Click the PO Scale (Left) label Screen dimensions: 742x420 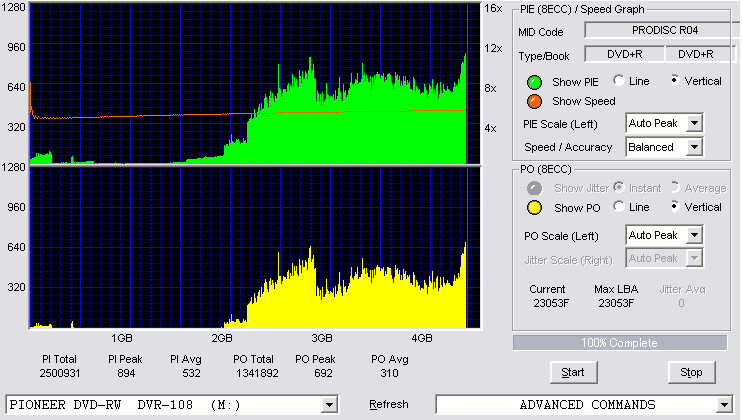pos(561,236)
